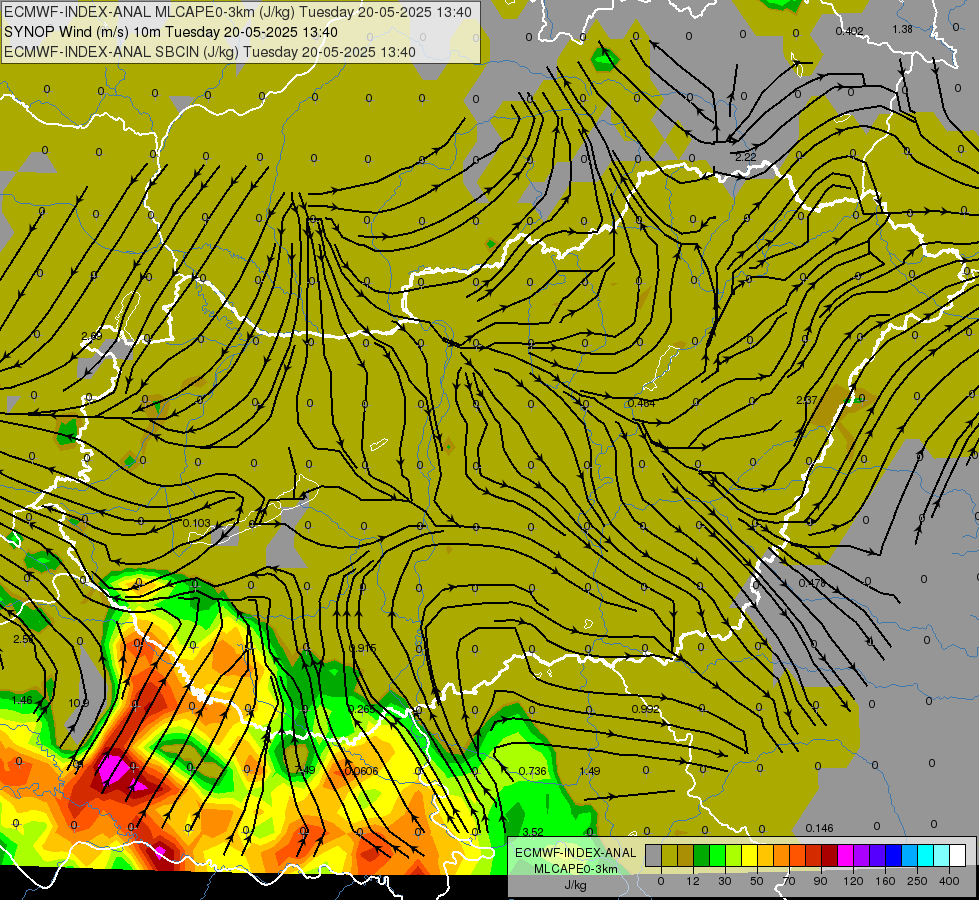
Task: Click the dark red legend swatch
Action: click(x=829, y=855)
